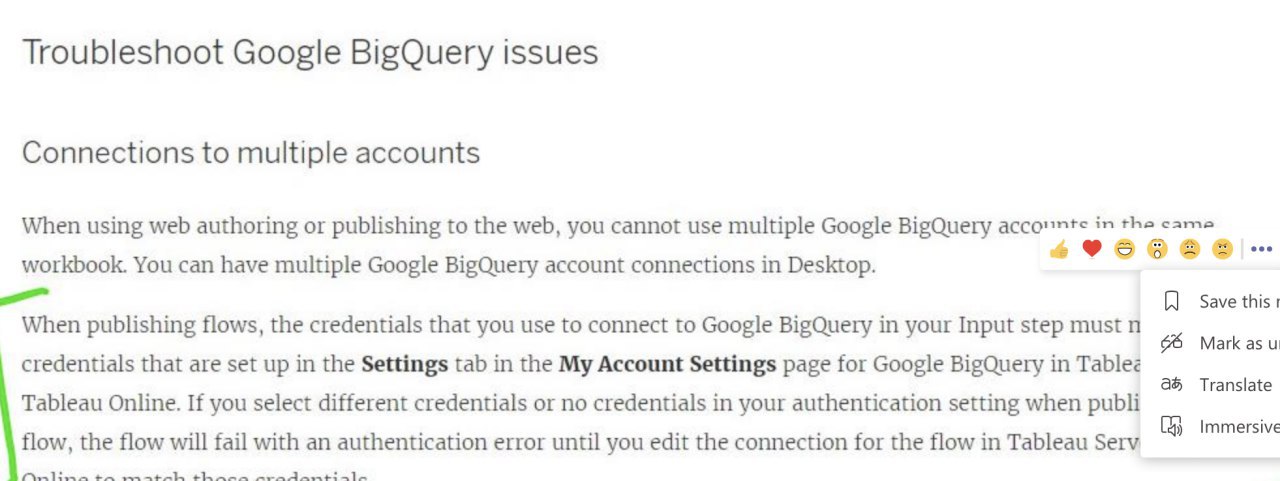Image resolution: width=1280 pixels, height=481 pixels.
Task: Add a red heart reaction
Action: (1092, 249)
